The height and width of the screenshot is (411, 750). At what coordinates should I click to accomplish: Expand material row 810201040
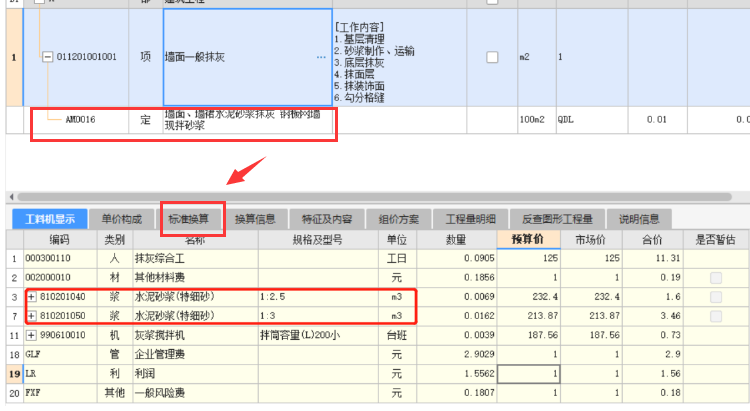pos(31,297)
